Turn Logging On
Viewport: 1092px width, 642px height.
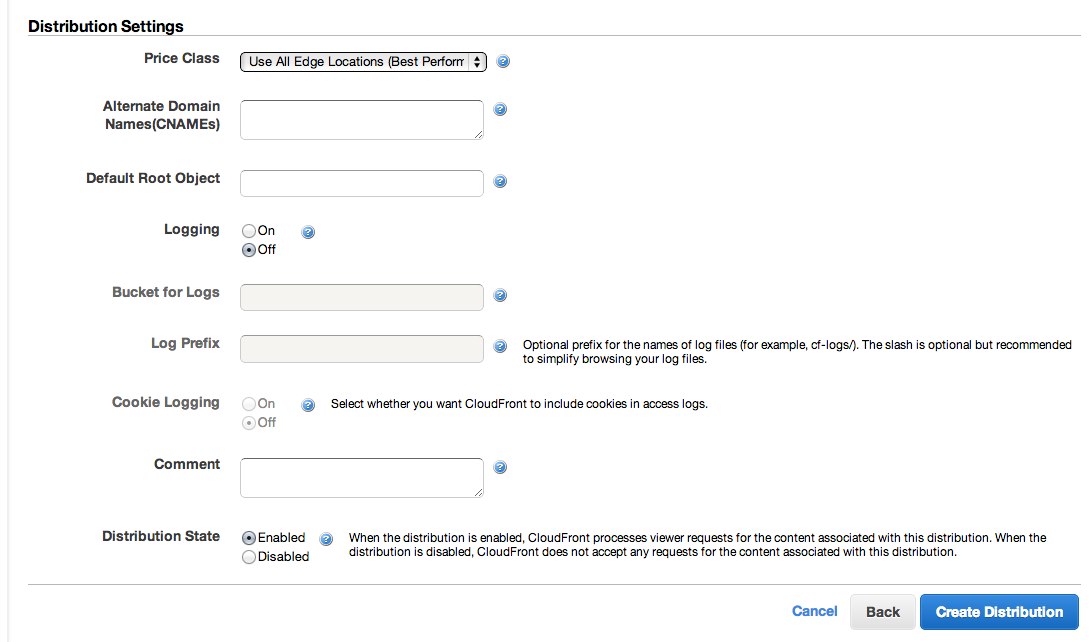(249, 231)
